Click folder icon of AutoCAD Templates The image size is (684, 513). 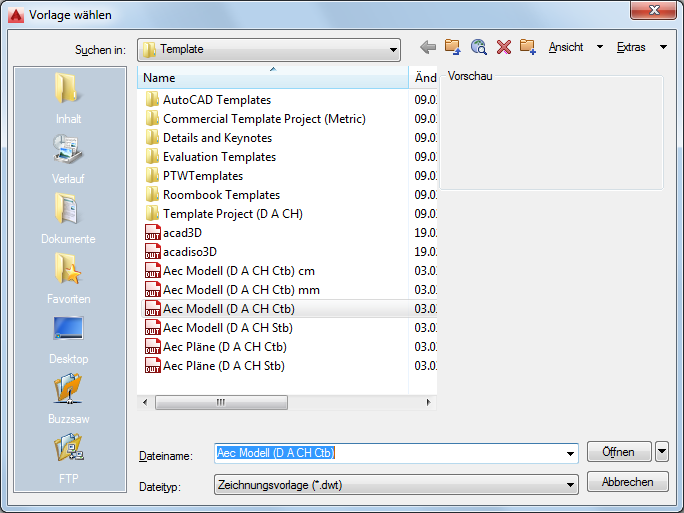(152, 99)
